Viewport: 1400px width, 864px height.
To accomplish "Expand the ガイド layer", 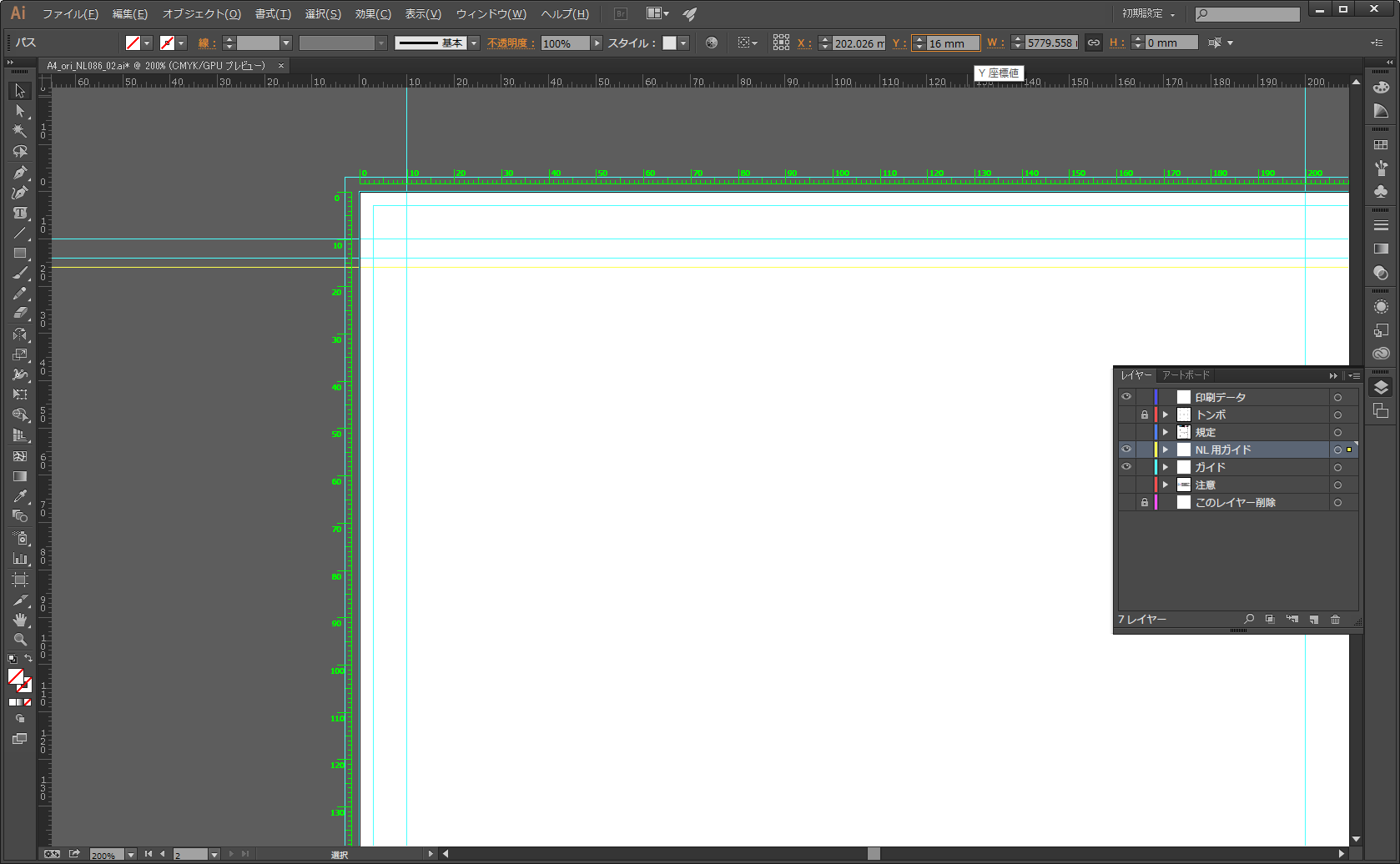I will (1166, 467).
